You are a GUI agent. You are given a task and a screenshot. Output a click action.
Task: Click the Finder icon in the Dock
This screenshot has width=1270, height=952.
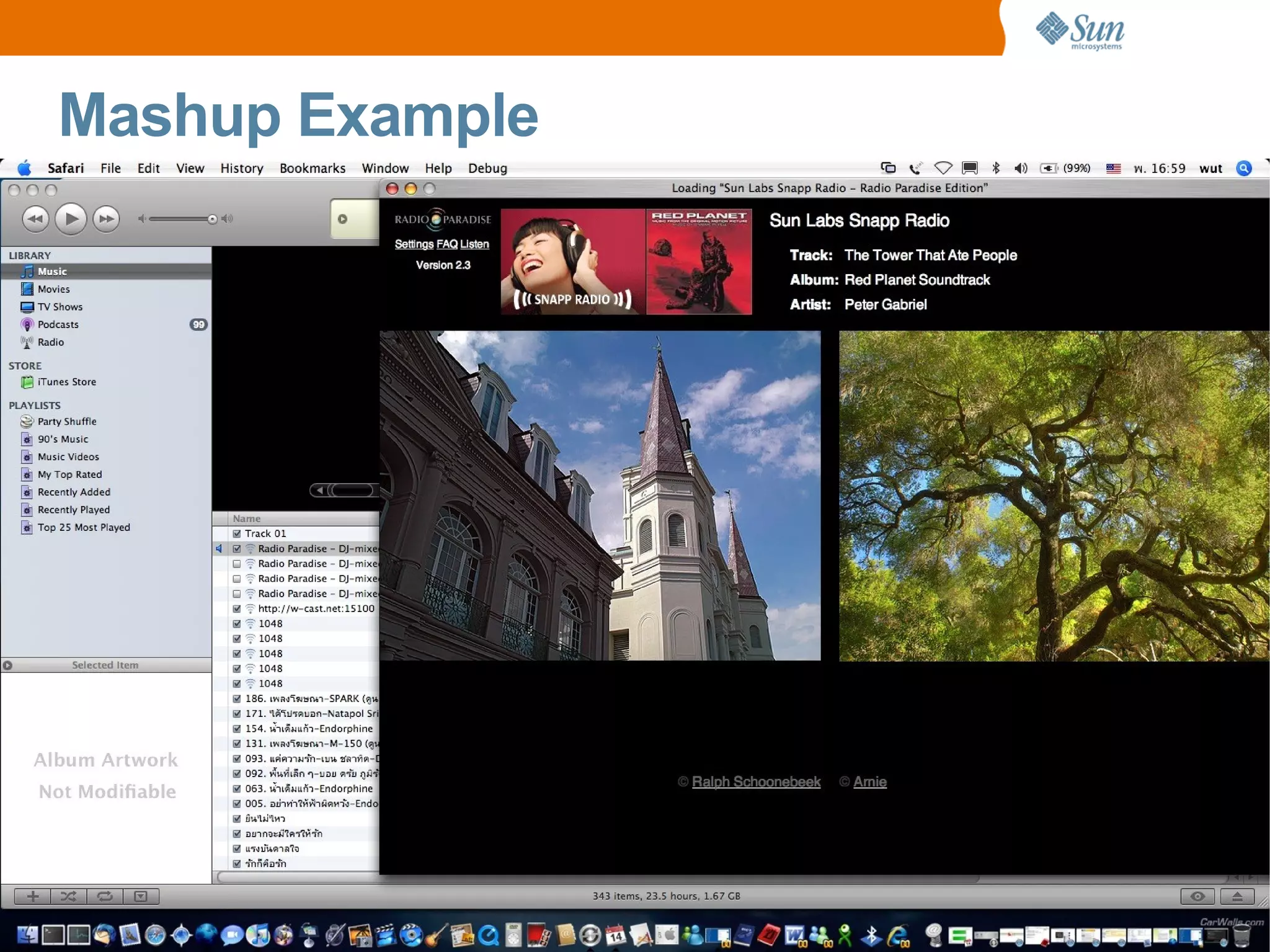(27, 935)
